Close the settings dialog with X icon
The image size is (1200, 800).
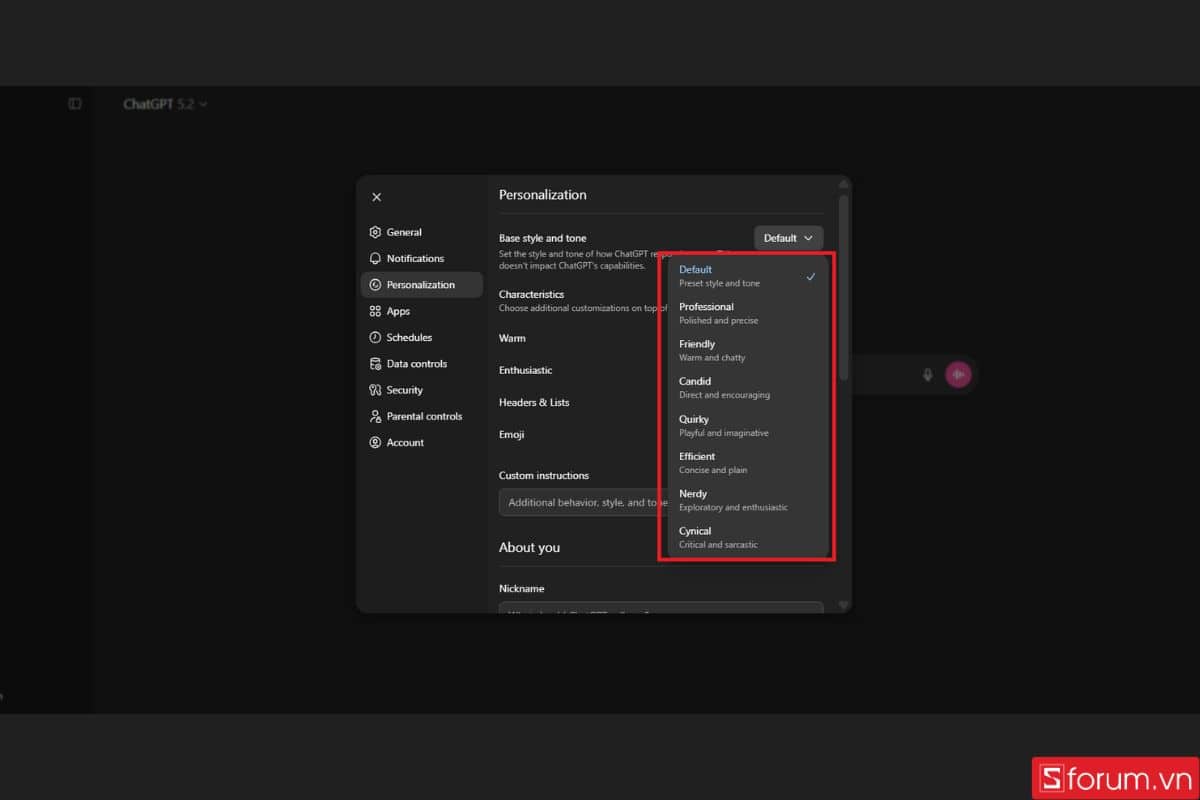(376, 197)
